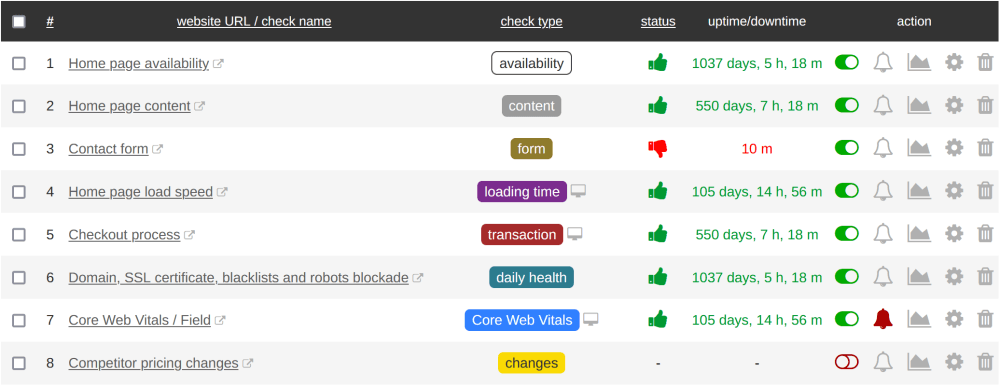Click monitor icon beside transaction badge
The width and height of the screenshot is (1000, 386).
tap(575, 234)
